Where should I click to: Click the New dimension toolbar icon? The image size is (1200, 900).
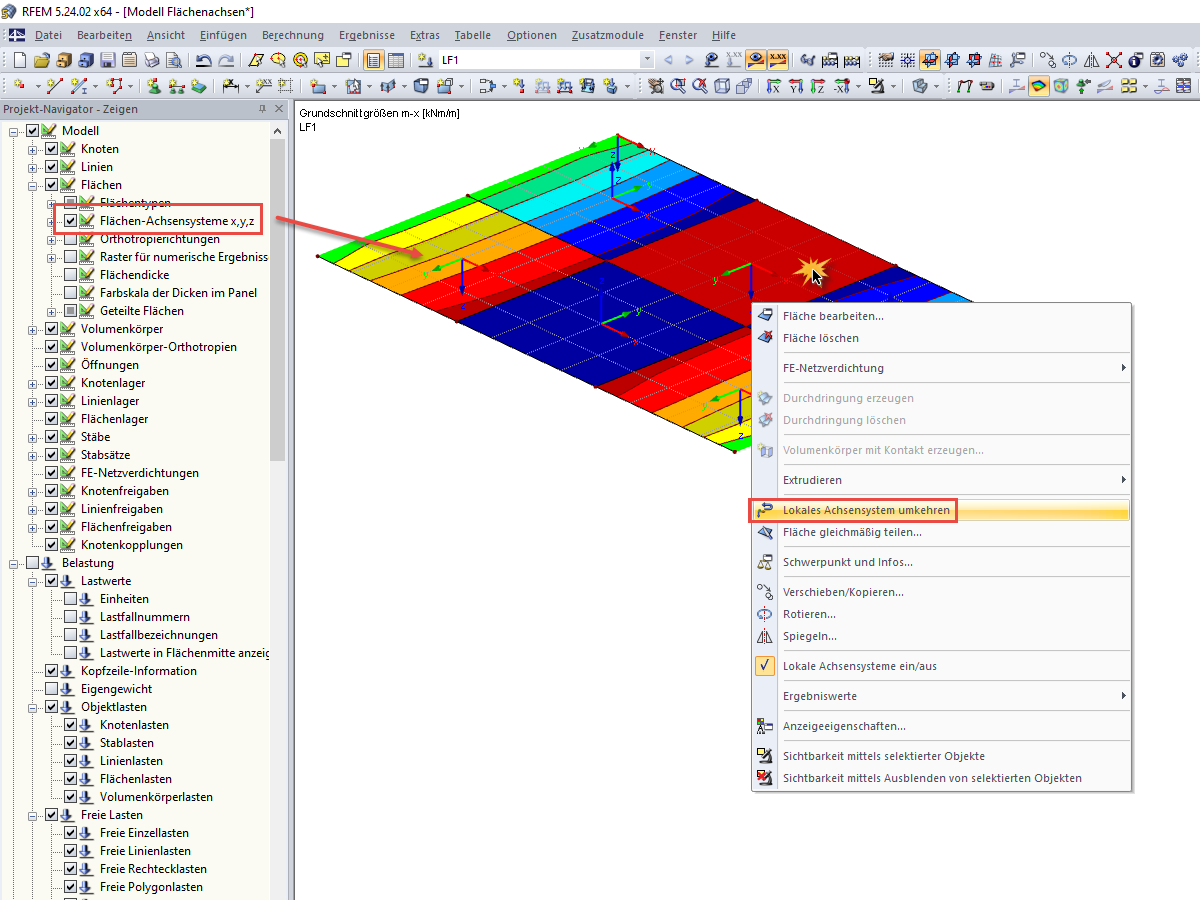click(233, 86)
